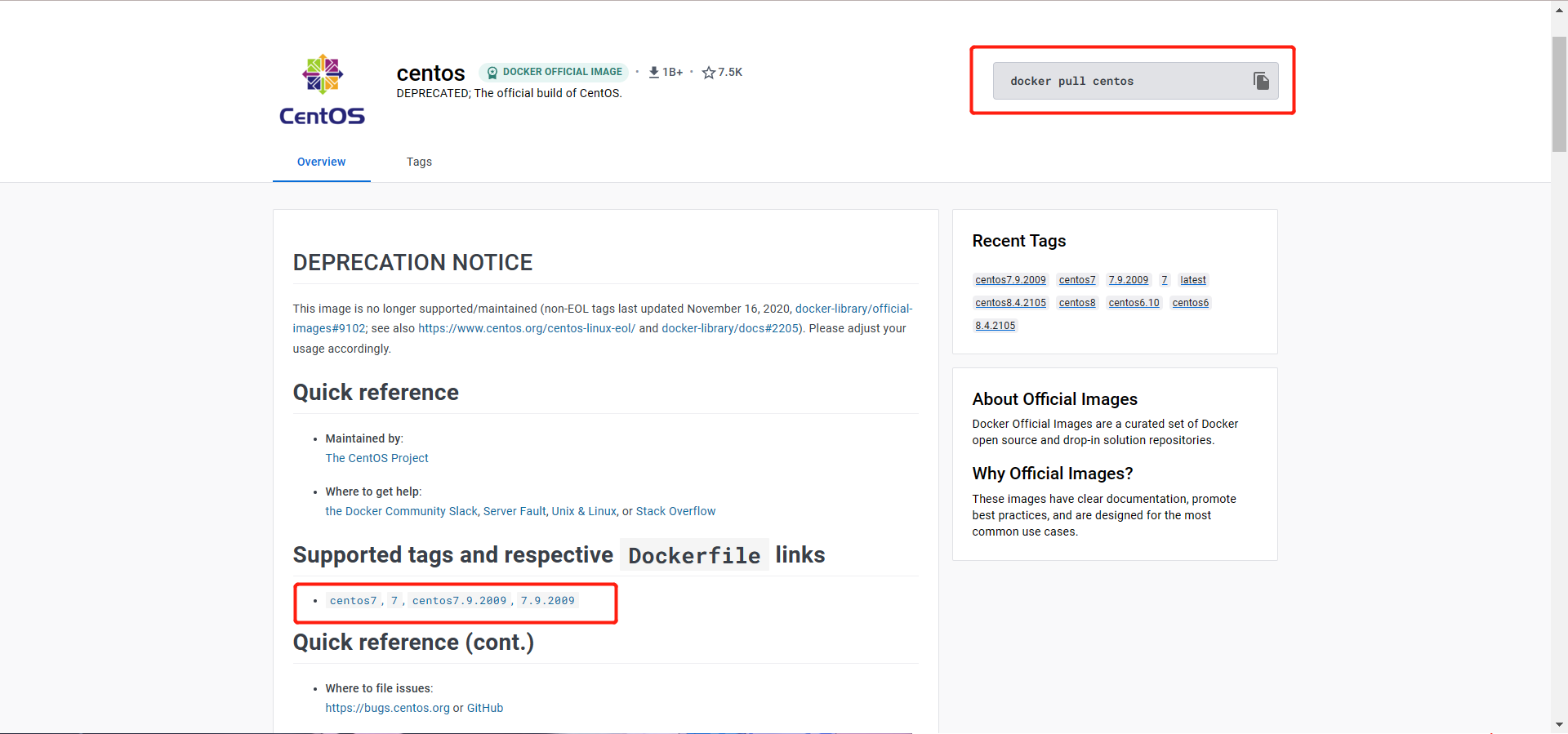Viewport: 1568px width, 734px height.
Task: Open the Server Fault help link
Action: pyautogui.click(x=514, y=511)
